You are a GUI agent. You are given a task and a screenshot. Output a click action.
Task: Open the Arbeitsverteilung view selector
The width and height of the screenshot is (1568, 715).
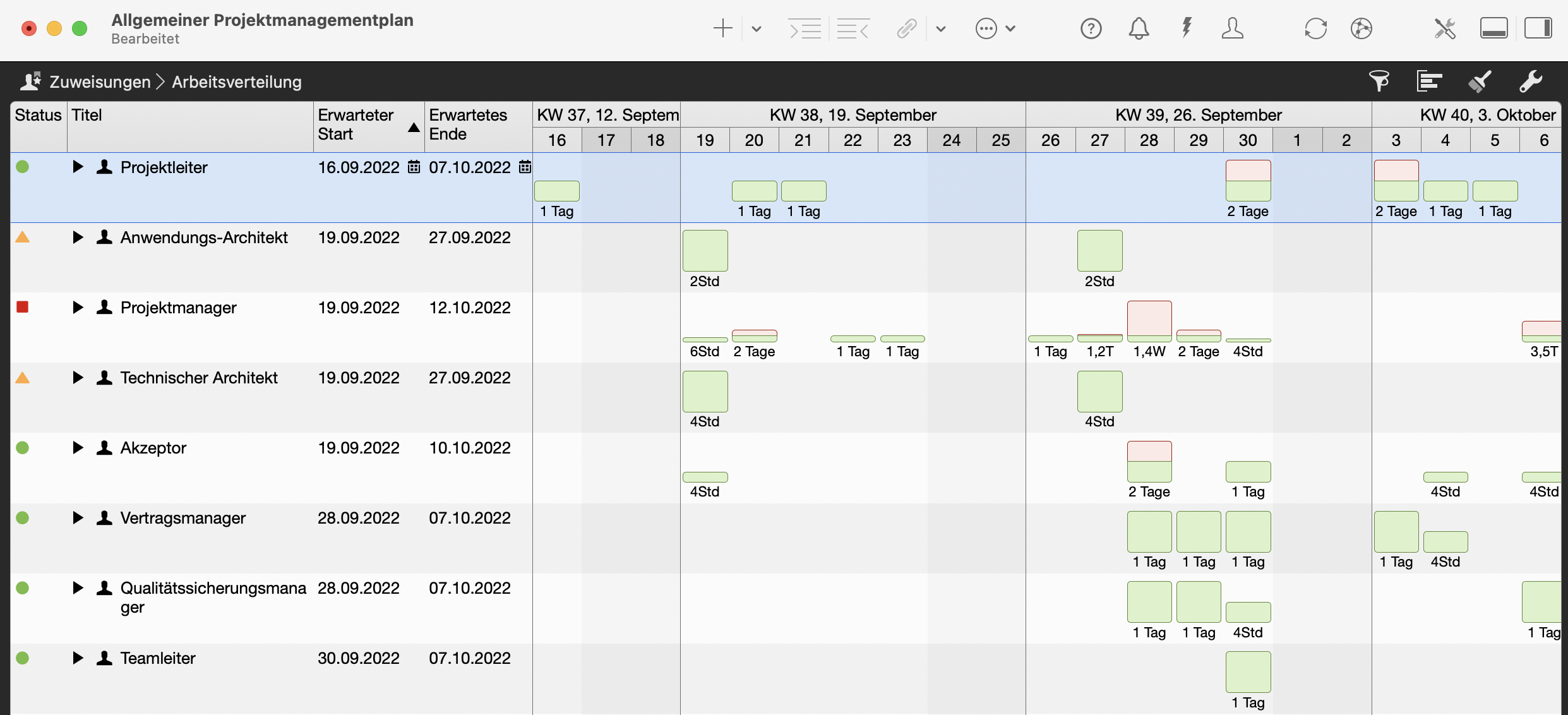click(236, 82)
